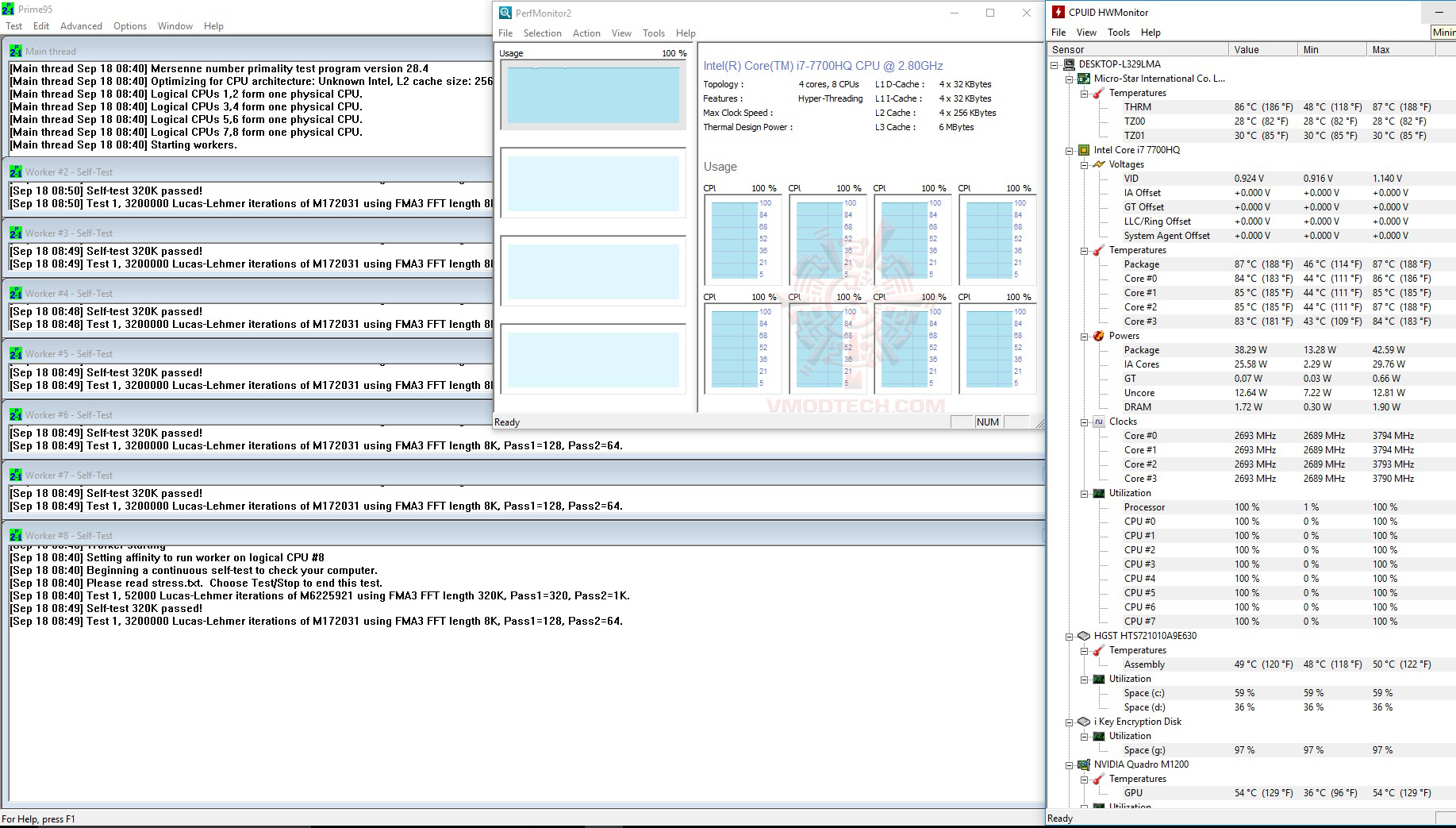Collapse the HGST HTS721010A9E630 node

tap(1070, 636)
